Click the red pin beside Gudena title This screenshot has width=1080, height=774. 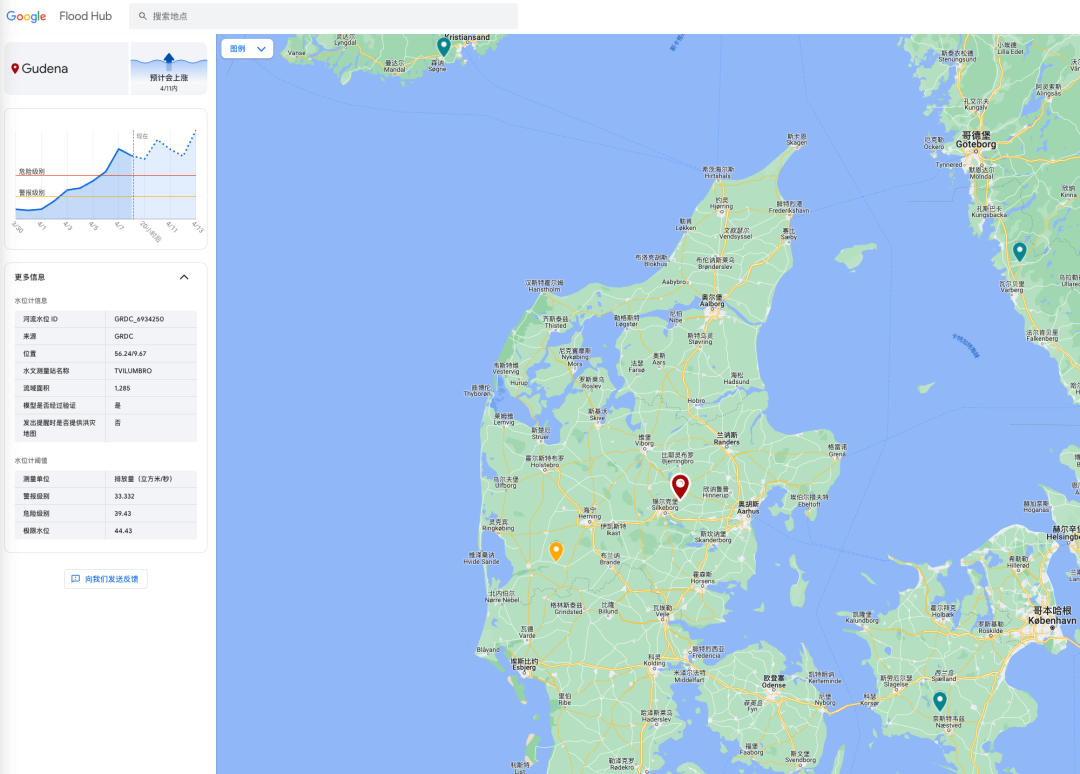tap(14, 68)
